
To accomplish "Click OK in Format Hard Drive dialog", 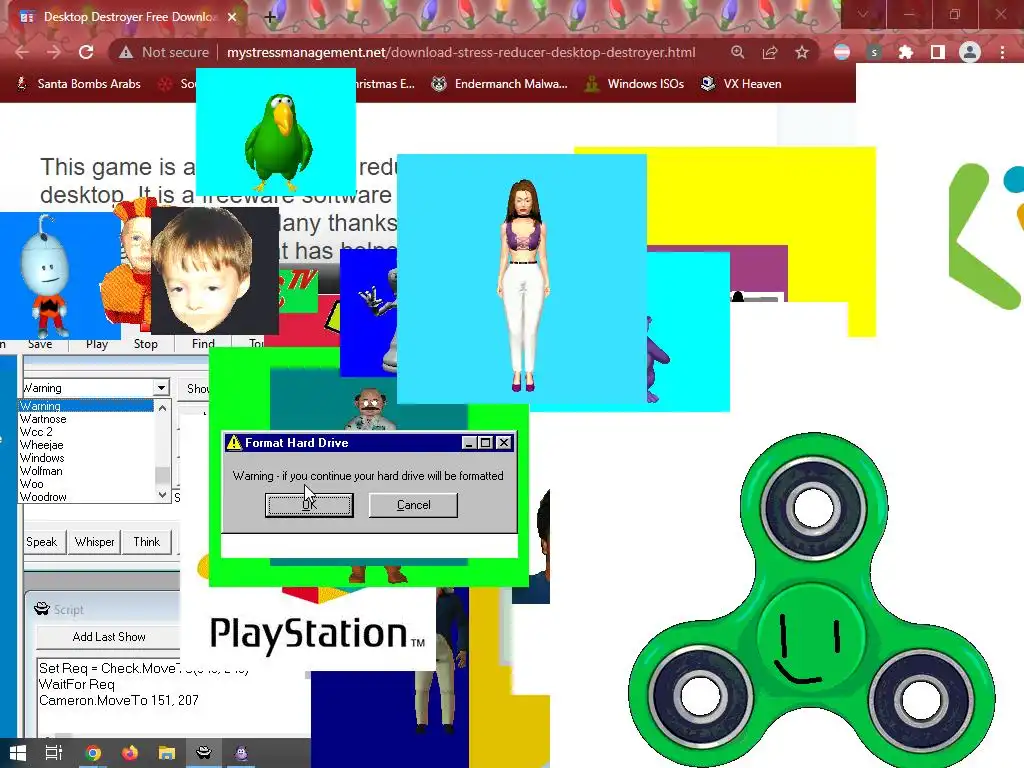I will [309, 505].
